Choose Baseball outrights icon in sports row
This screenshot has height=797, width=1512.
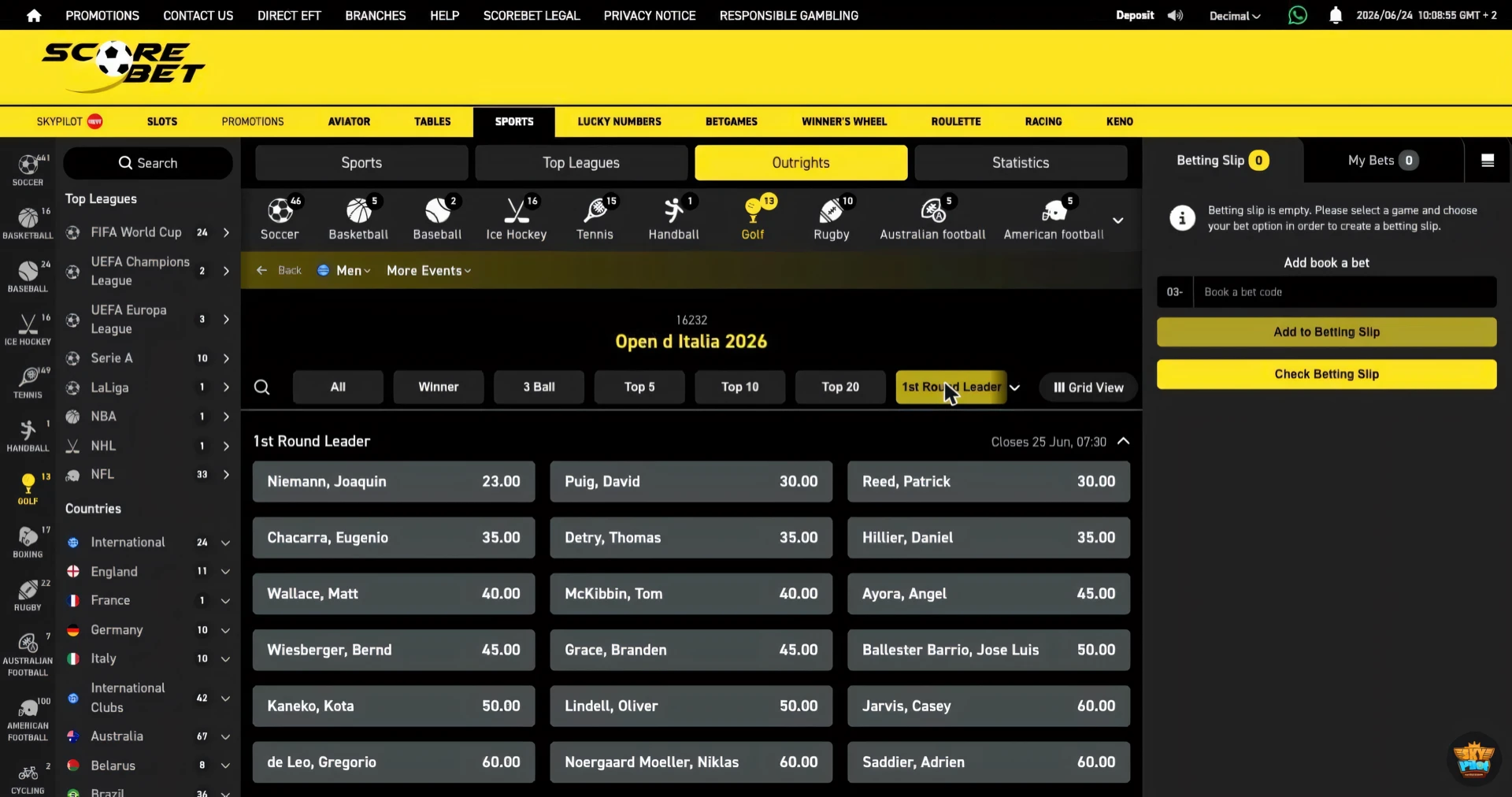click(437, 219)
